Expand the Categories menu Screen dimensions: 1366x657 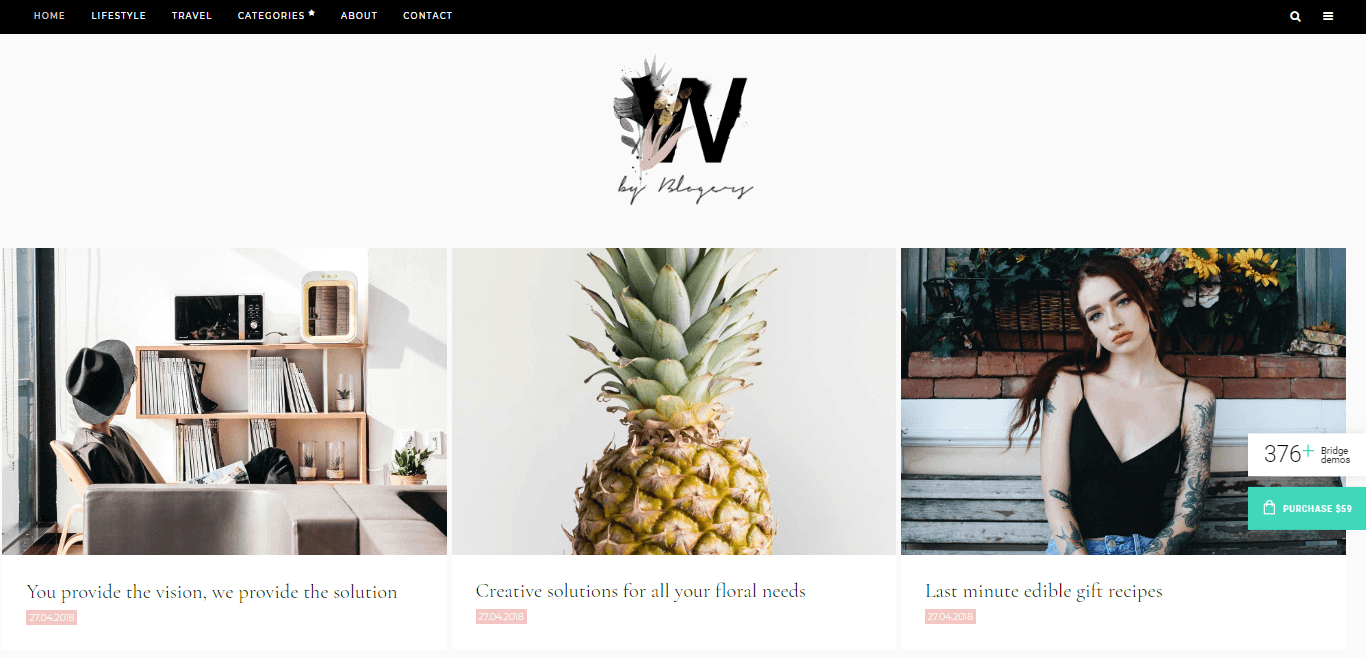[271, 16]
